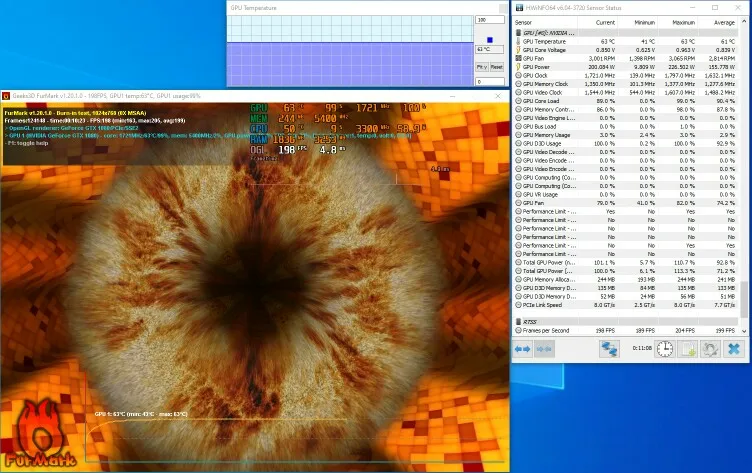Click the GPU Temperature window title bar

coord(367,8)
